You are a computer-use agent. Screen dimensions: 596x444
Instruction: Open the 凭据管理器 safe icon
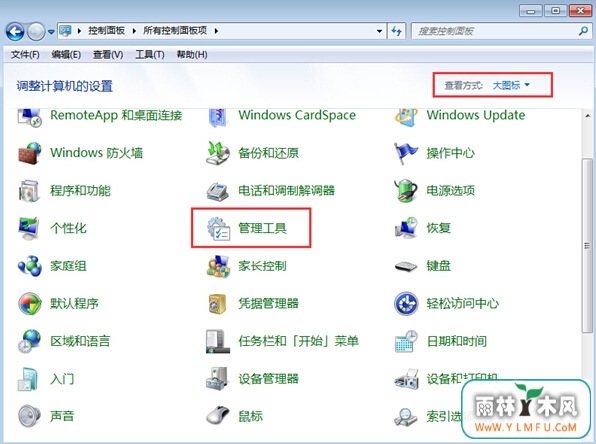click(x=218, y=304)
